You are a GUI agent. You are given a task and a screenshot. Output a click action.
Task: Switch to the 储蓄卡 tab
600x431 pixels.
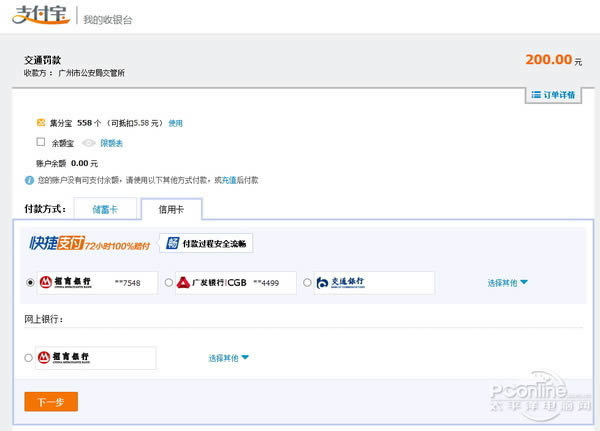[x=104, y=209]
